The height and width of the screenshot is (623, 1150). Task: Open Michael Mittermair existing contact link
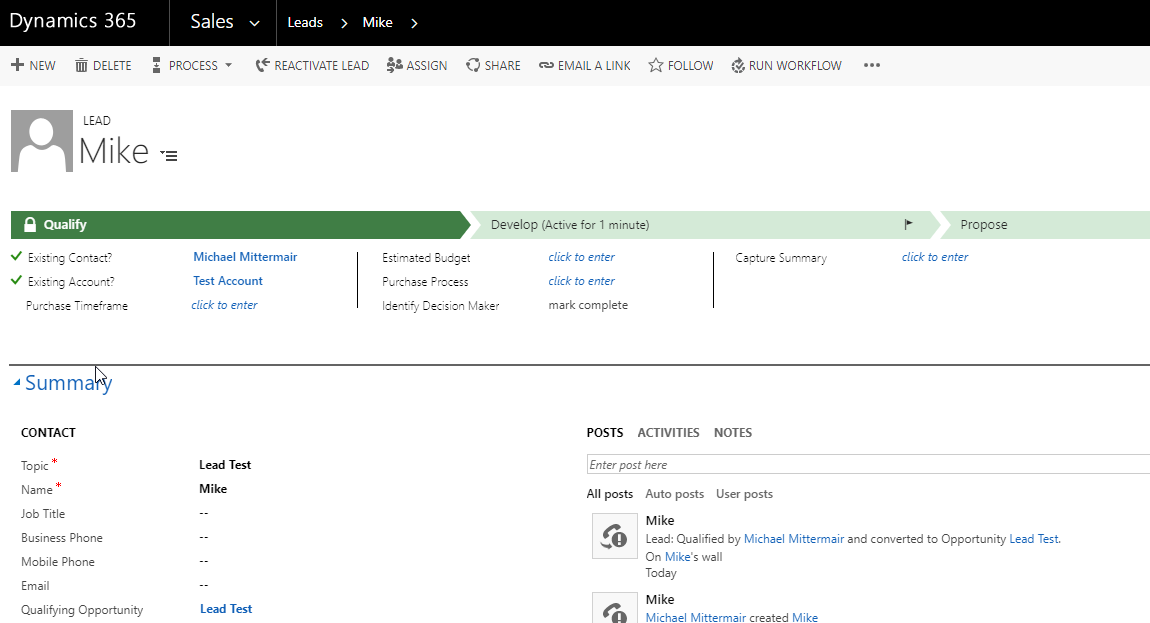[x=245, y=257]
